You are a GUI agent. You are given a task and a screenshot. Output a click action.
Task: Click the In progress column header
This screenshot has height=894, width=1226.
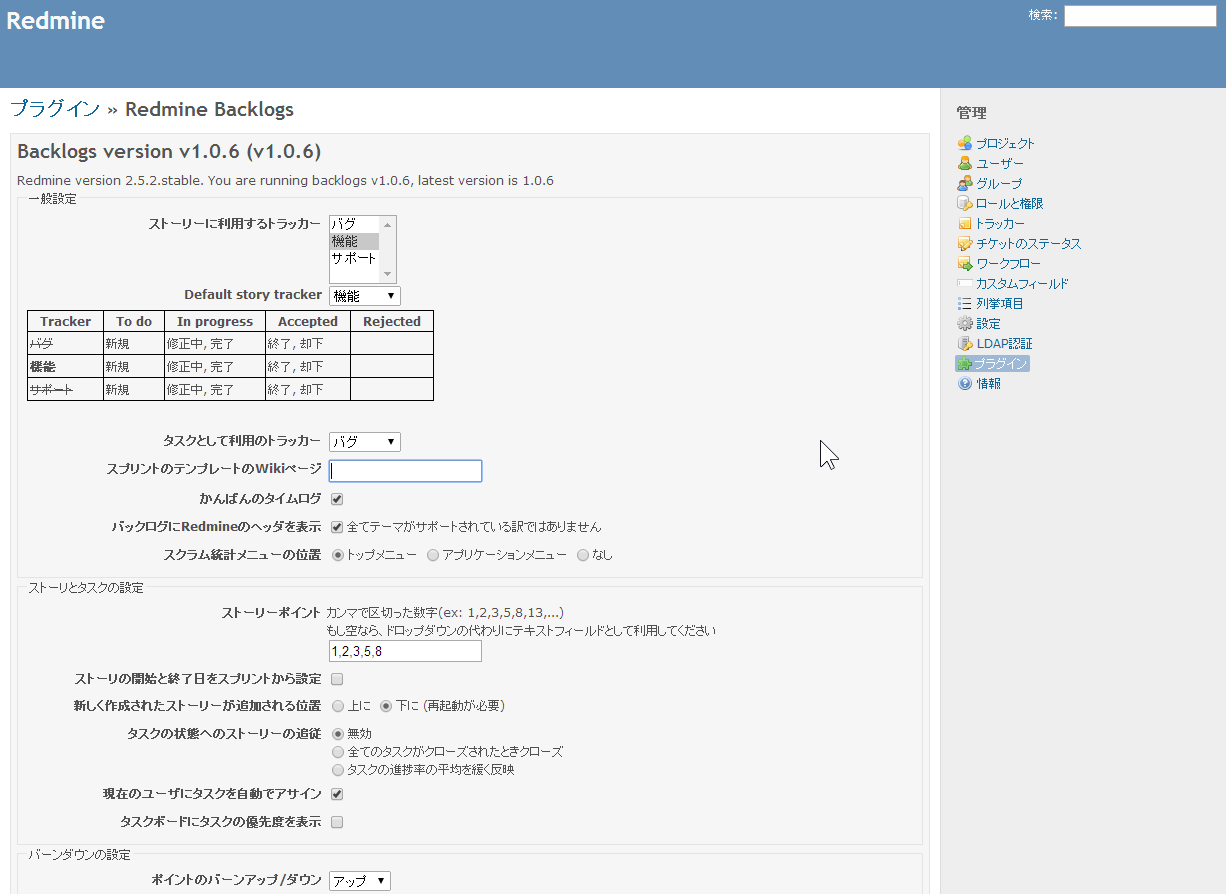(x=215, y=321)
